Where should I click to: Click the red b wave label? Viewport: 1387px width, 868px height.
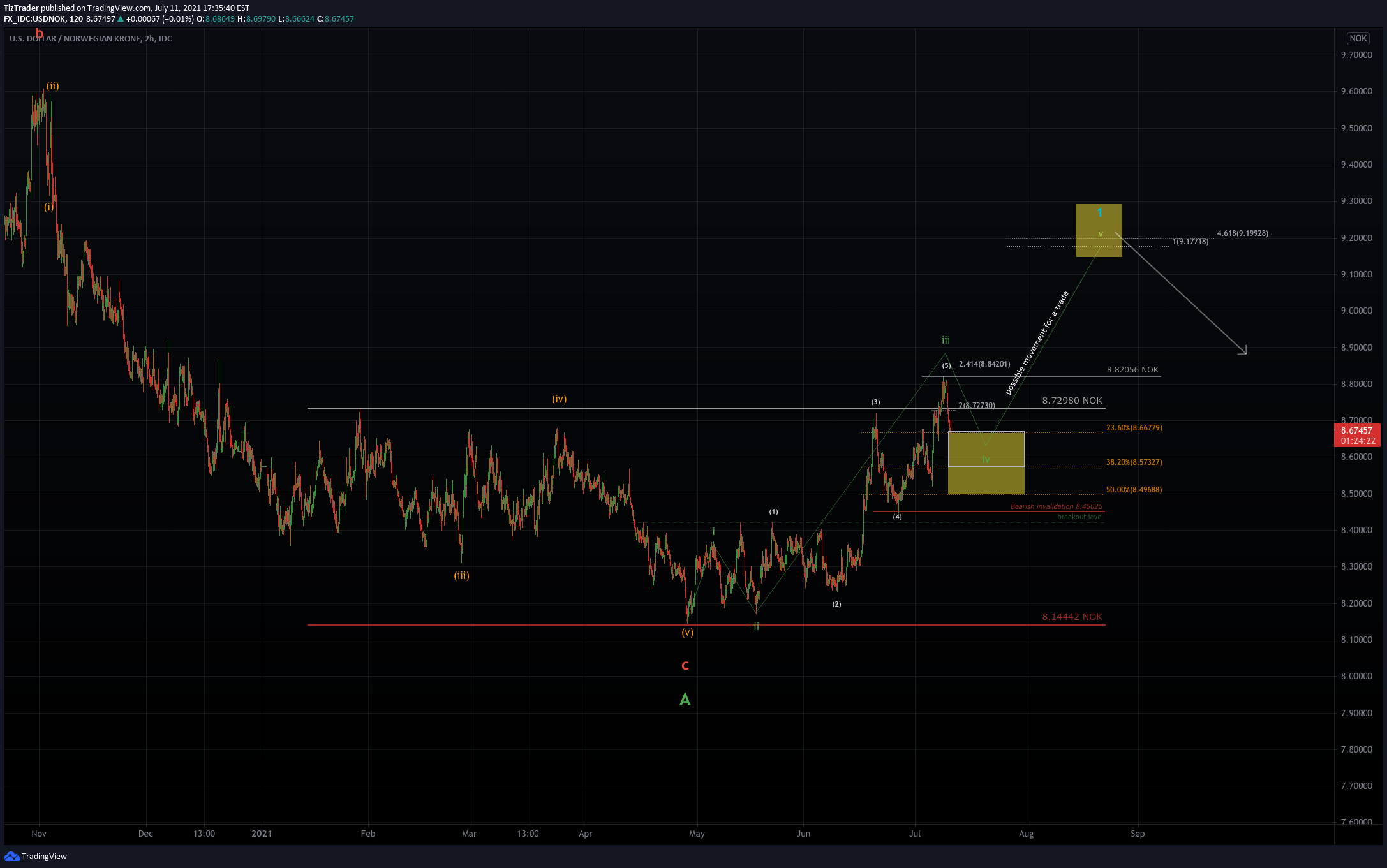point(40,33)
